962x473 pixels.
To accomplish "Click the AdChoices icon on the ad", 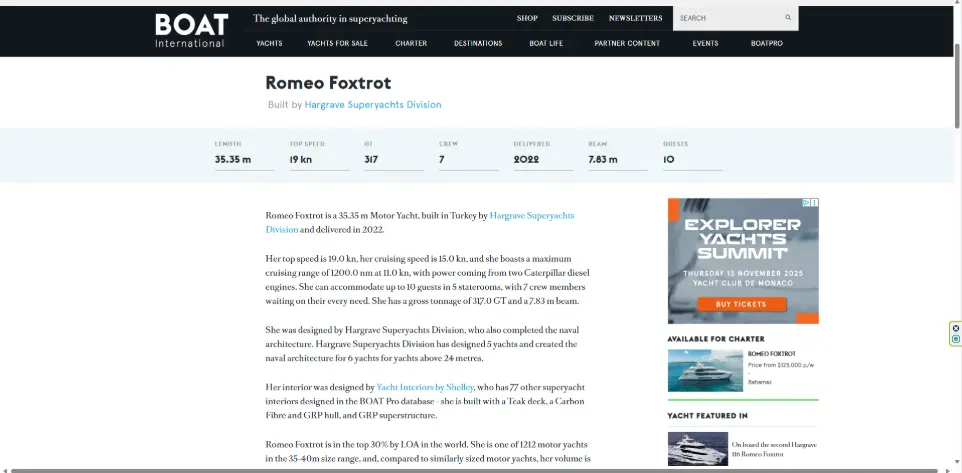I will point(806,203).
